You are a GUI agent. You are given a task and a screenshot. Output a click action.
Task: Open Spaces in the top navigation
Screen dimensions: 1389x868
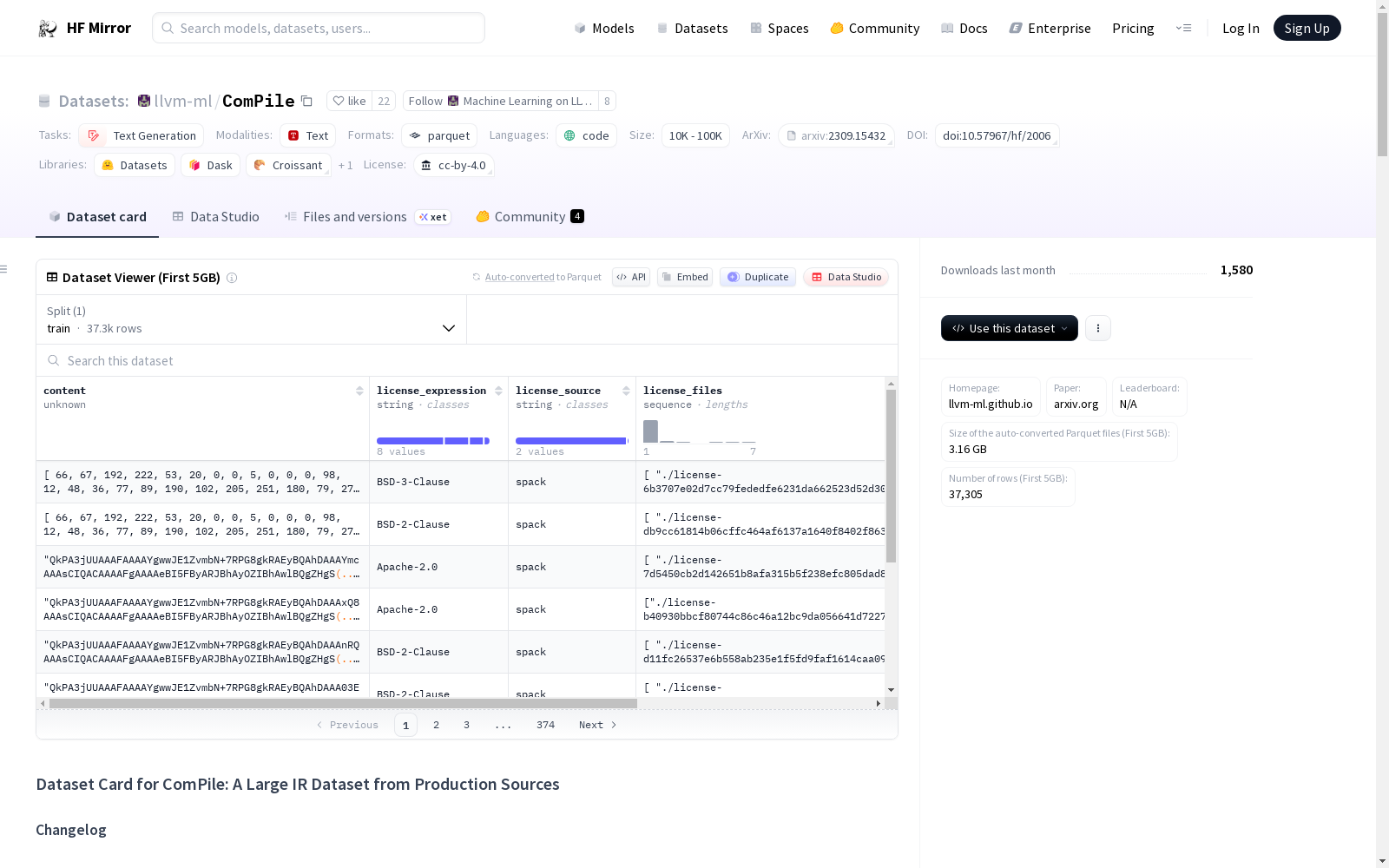pyautogui.click(x=779, y=28)
